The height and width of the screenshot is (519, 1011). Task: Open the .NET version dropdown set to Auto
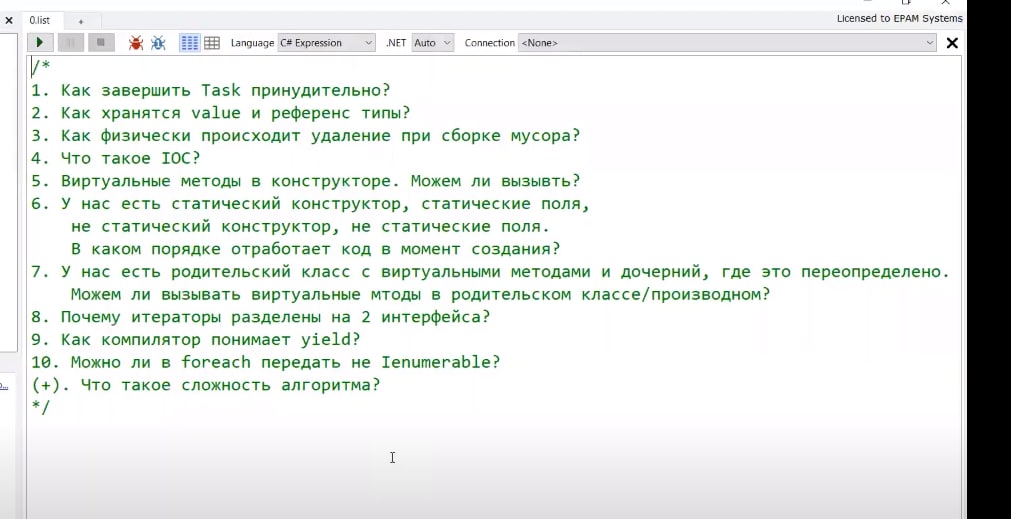433,43
